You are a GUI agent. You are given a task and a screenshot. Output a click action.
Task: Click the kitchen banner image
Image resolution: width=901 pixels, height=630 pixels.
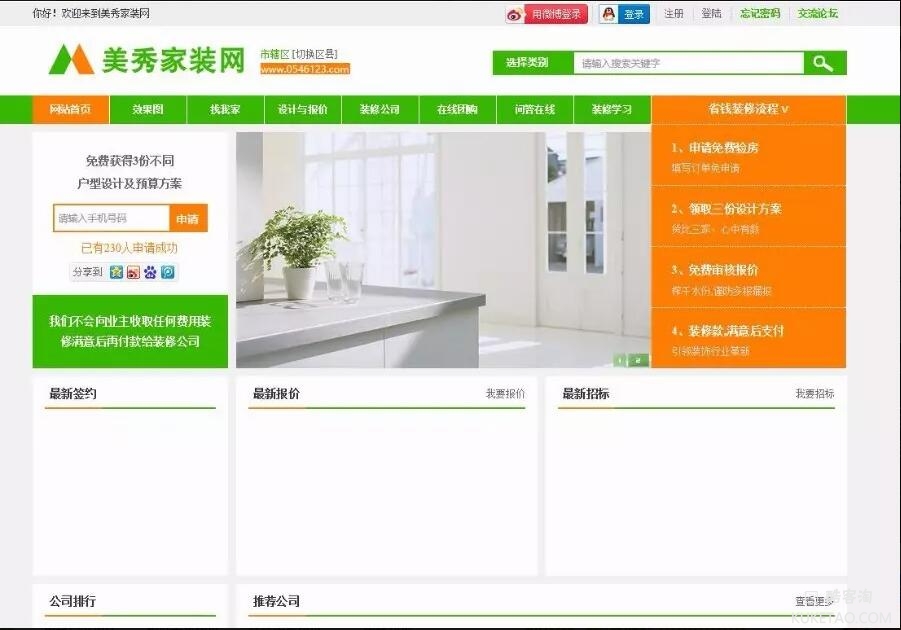(x=443, y=250)
